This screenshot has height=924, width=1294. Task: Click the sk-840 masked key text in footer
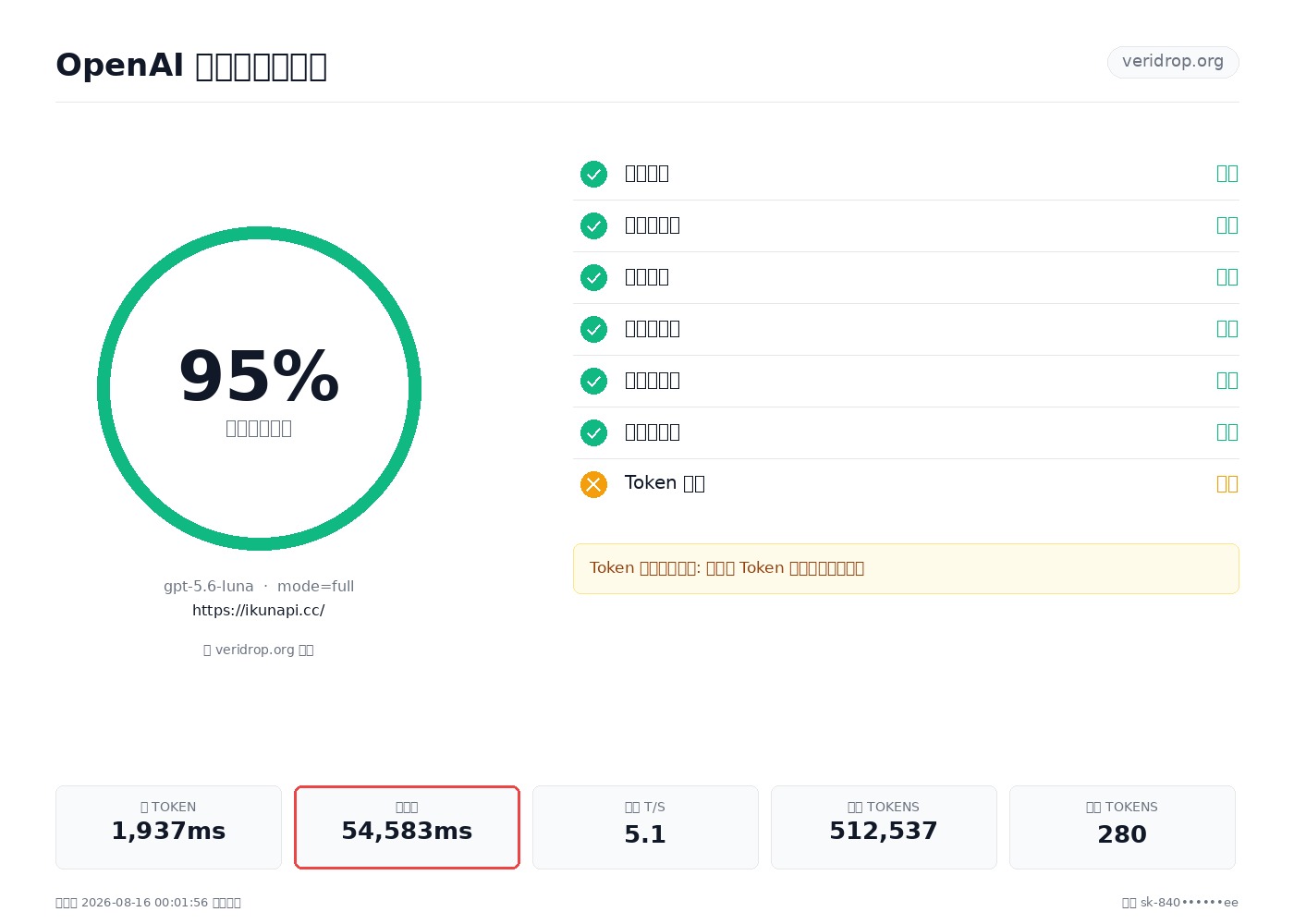[x=1189, y=903]
